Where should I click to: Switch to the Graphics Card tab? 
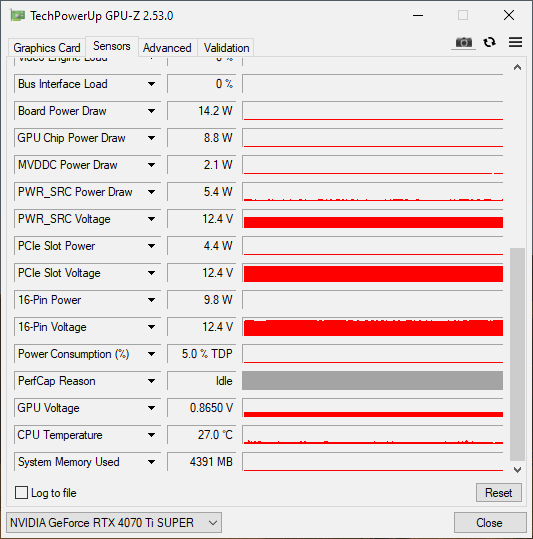tap(47, 48)
